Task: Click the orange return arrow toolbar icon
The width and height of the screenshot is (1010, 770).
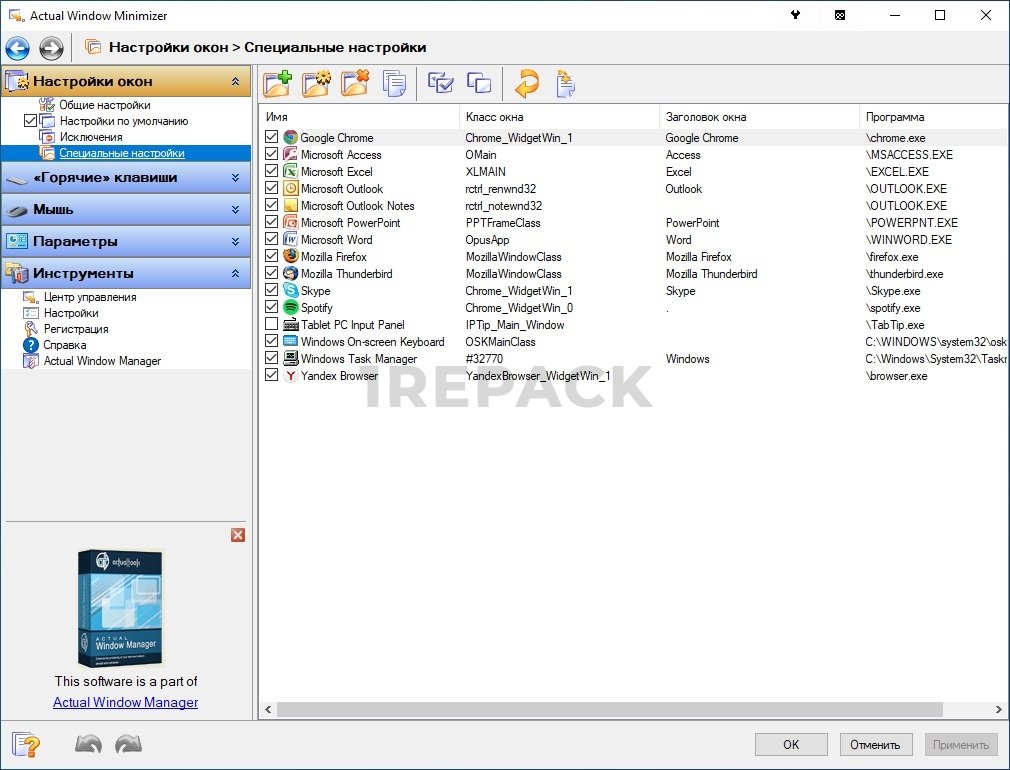Action: click(527, 83)
